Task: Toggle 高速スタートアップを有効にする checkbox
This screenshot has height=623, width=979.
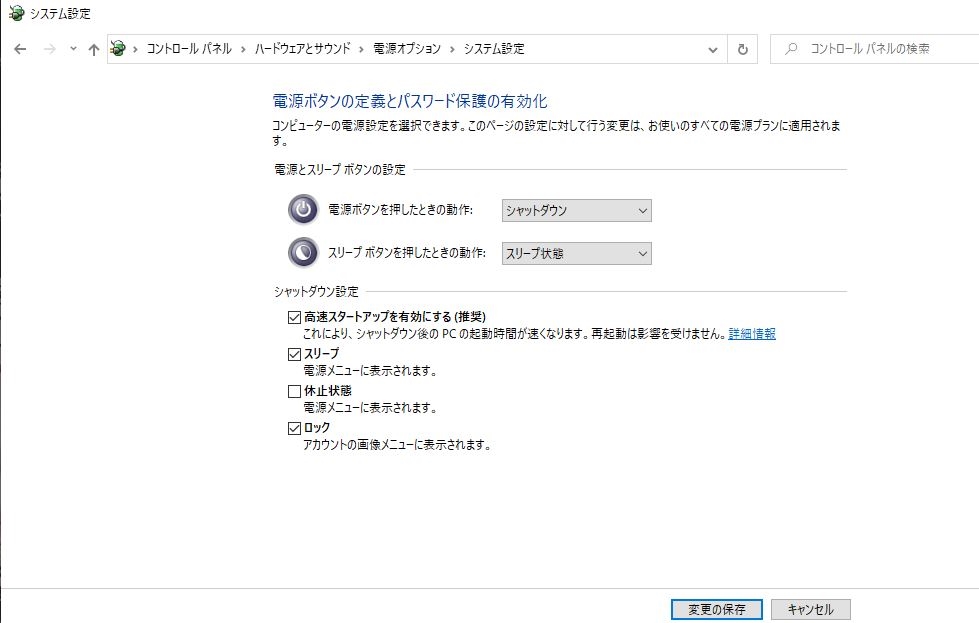Action: 294,317
